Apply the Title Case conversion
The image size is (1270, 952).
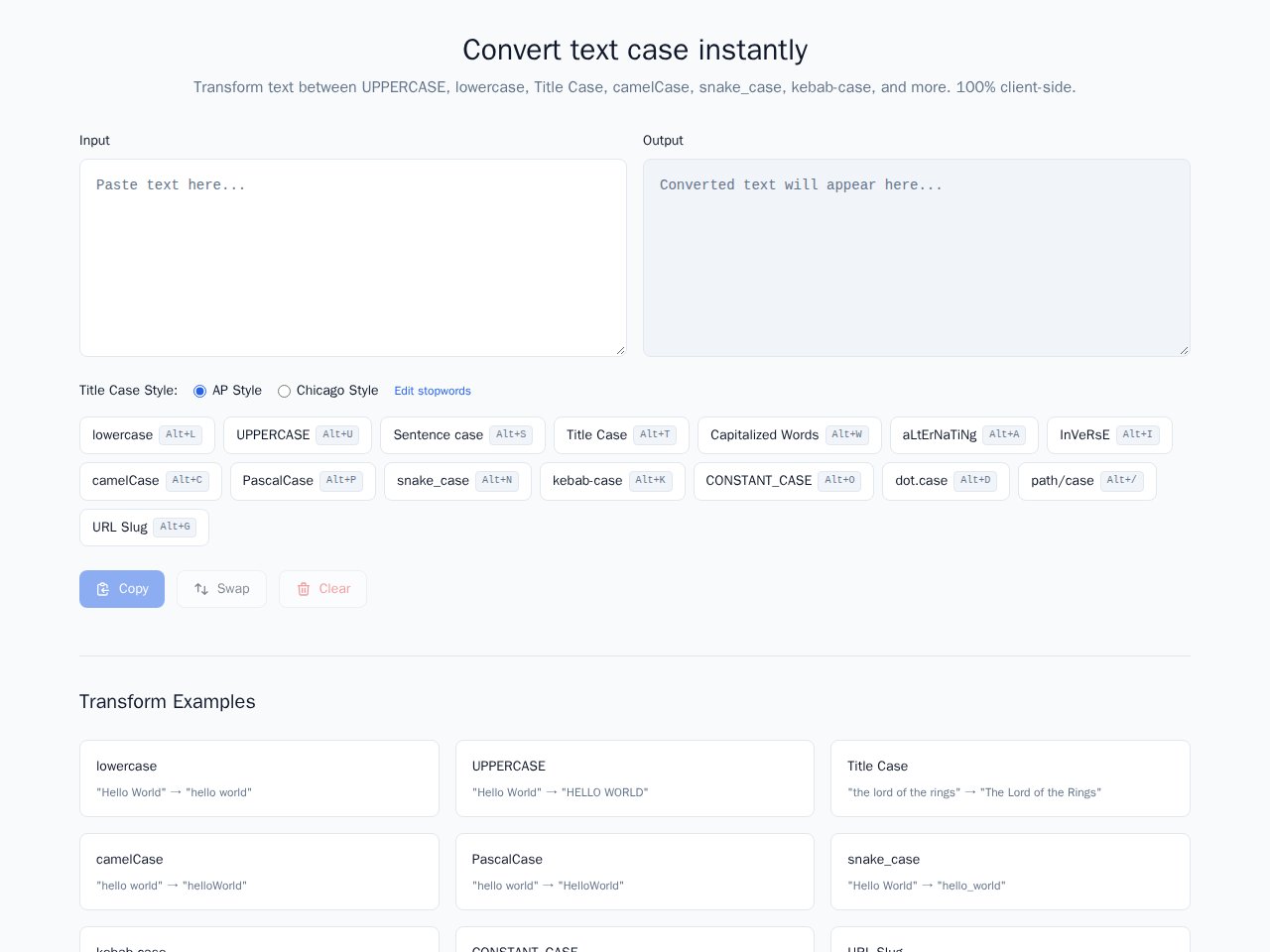[621, 435]
